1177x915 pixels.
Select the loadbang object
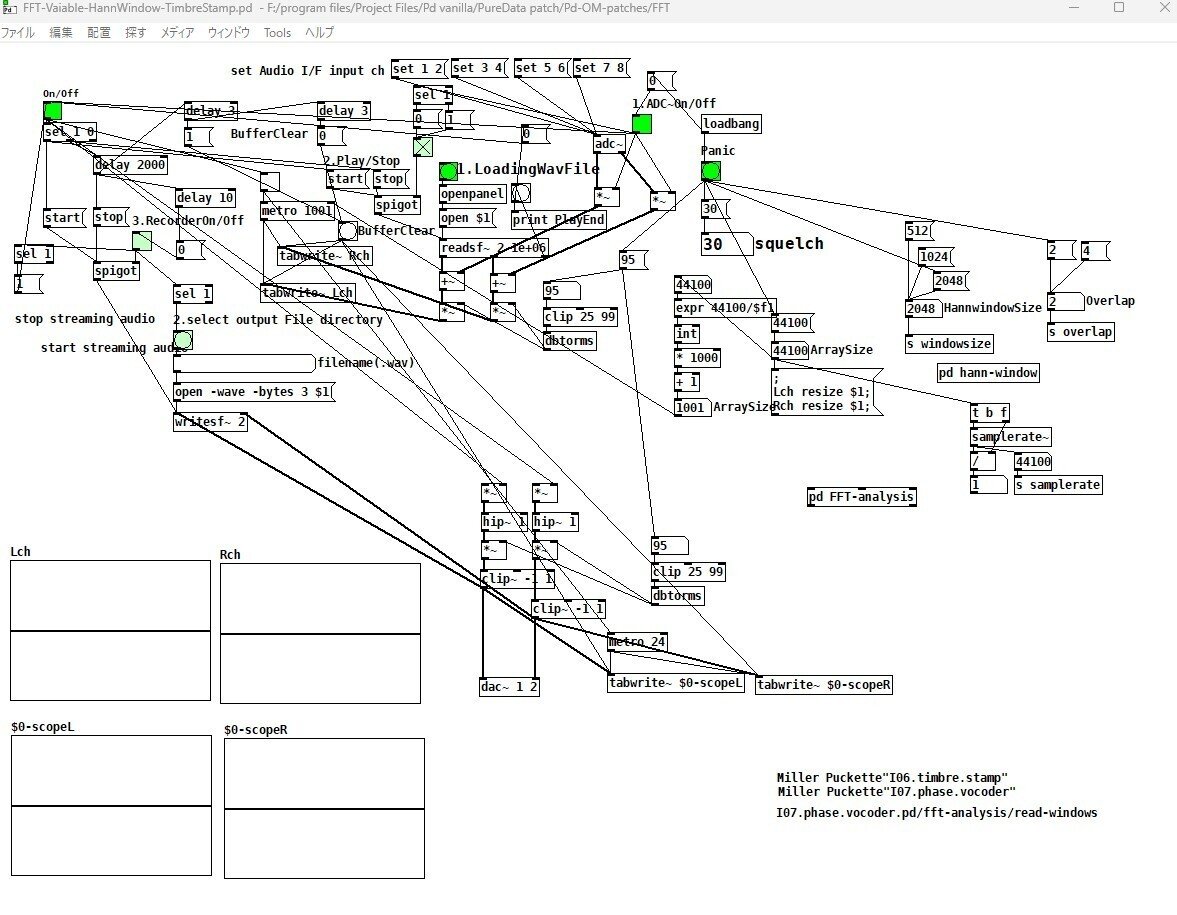(x=732, y=124)
